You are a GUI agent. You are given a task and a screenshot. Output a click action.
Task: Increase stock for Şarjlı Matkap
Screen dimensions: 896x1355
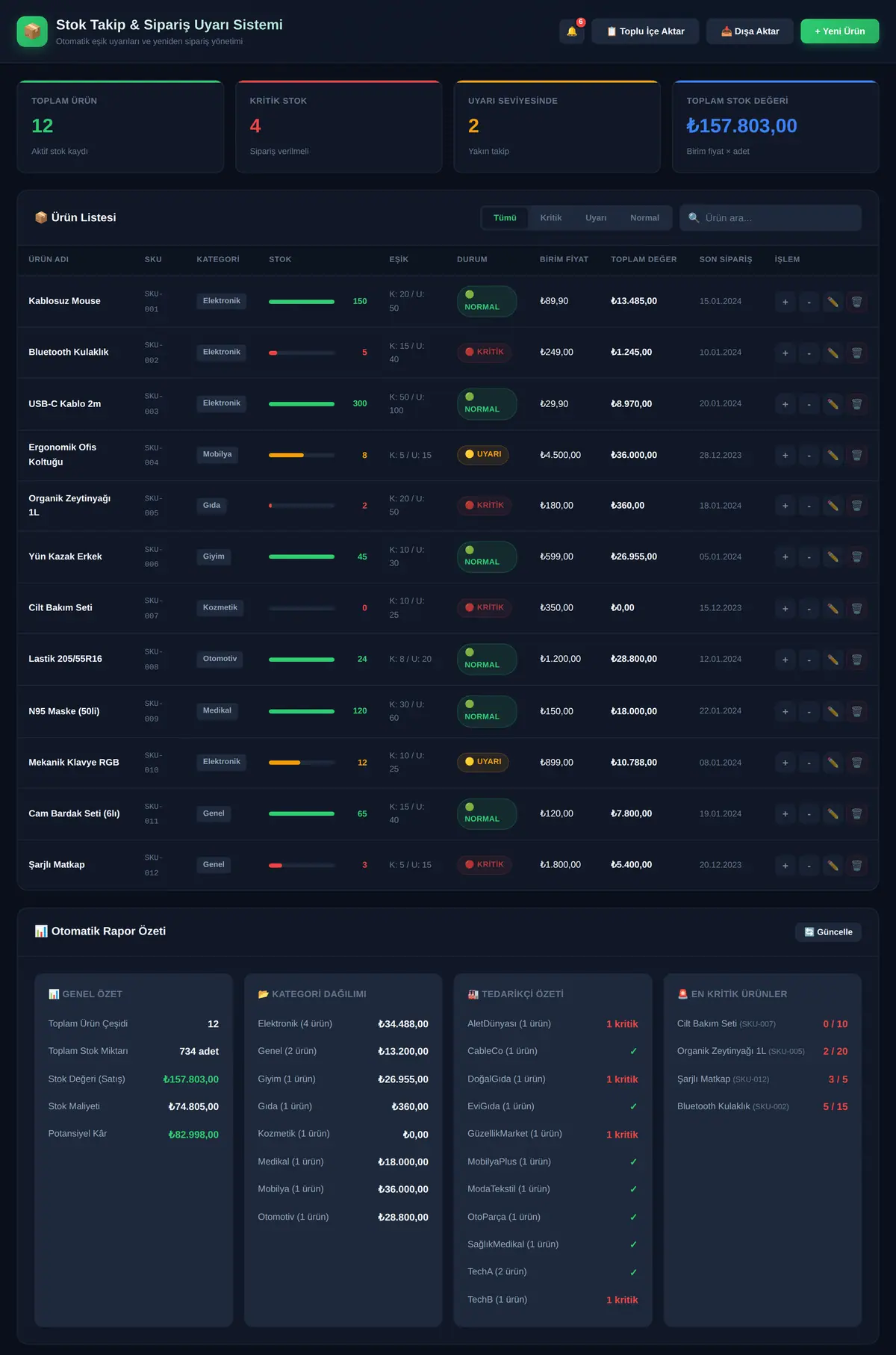[x=785, y=865]
